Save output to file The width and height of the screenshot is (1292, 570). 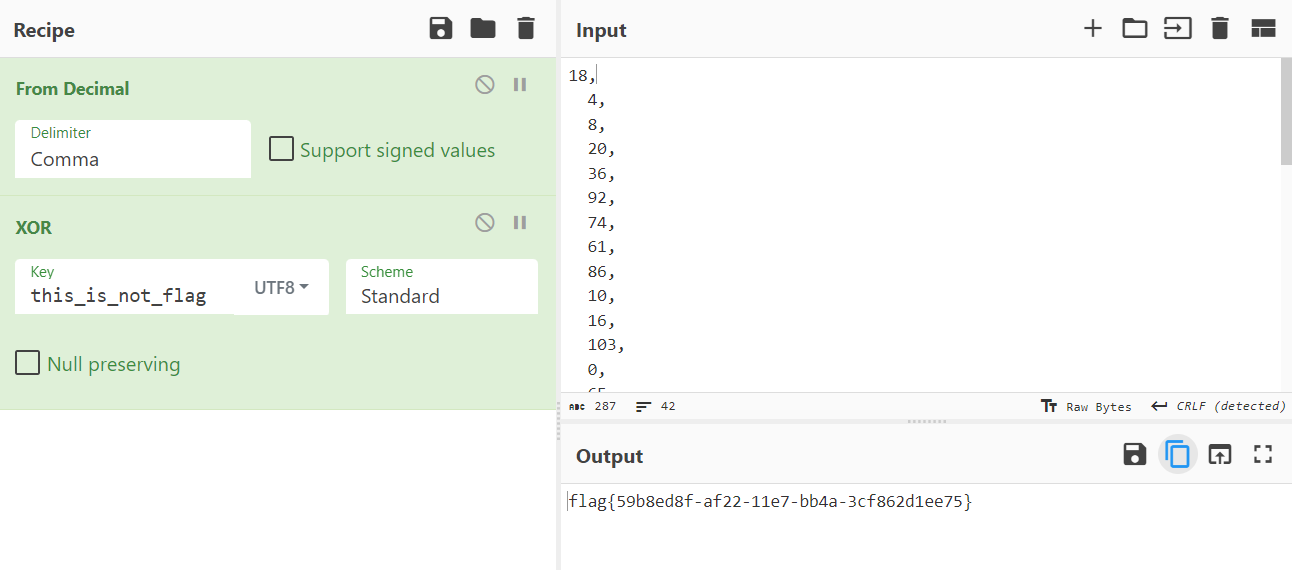pyautogui.click(x=1134, y=455)
